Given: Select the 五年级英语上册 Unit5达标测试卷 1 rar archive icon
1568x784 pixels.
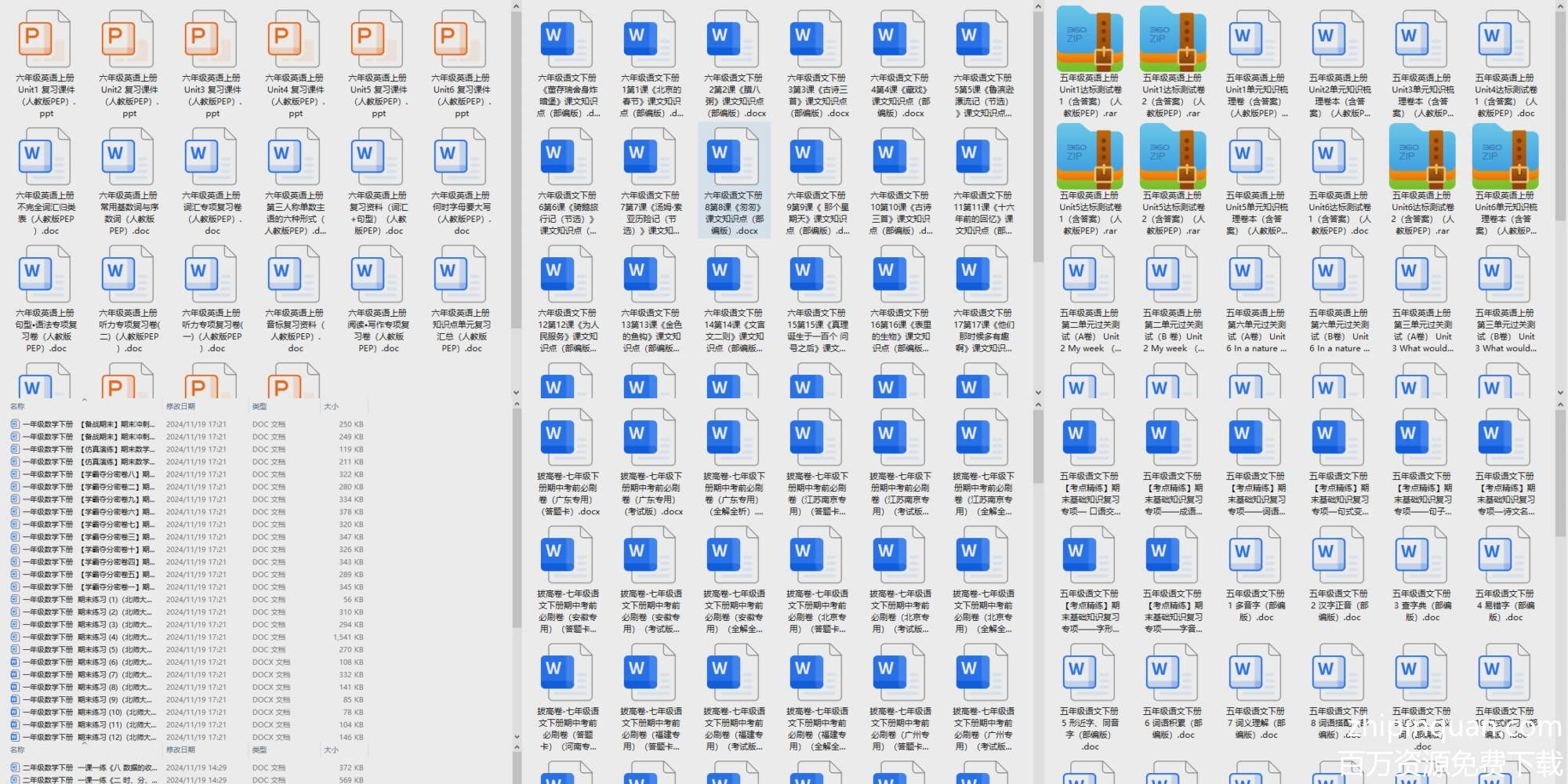Looking at the screenshot, I should pyautogui.click(x=1090, y=156).
